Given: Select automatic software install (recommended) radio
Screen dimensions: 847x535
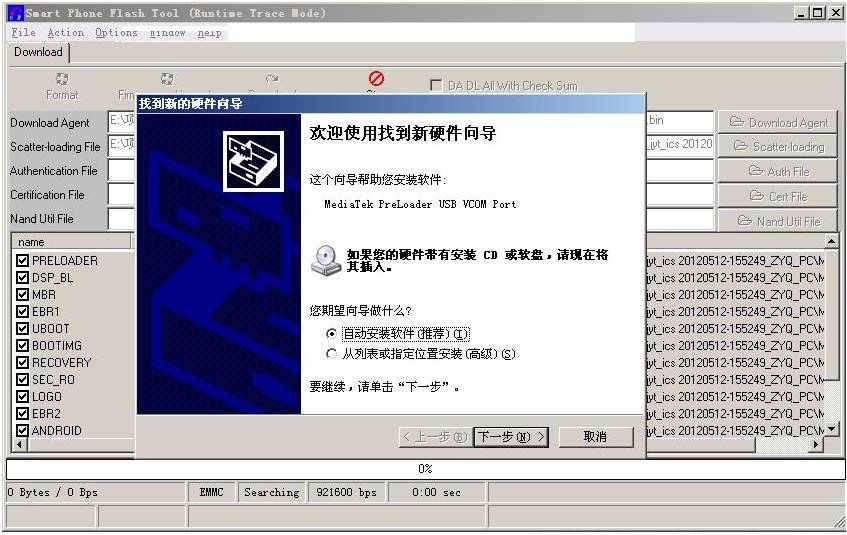Looking at the screenshot, I should (x=331, y=334).
